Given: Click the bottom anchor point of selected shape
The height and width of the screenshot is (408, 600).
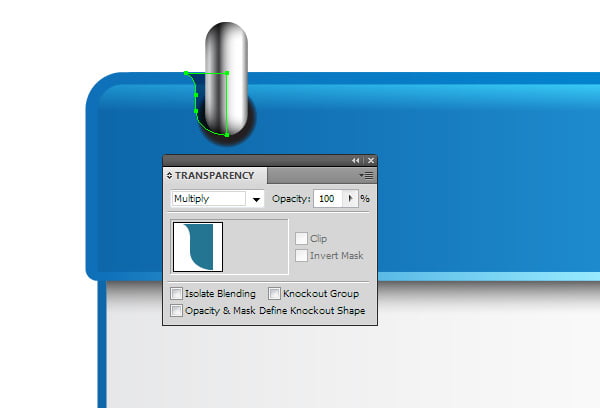Looking at the screenshot, I should click(227, 135).
